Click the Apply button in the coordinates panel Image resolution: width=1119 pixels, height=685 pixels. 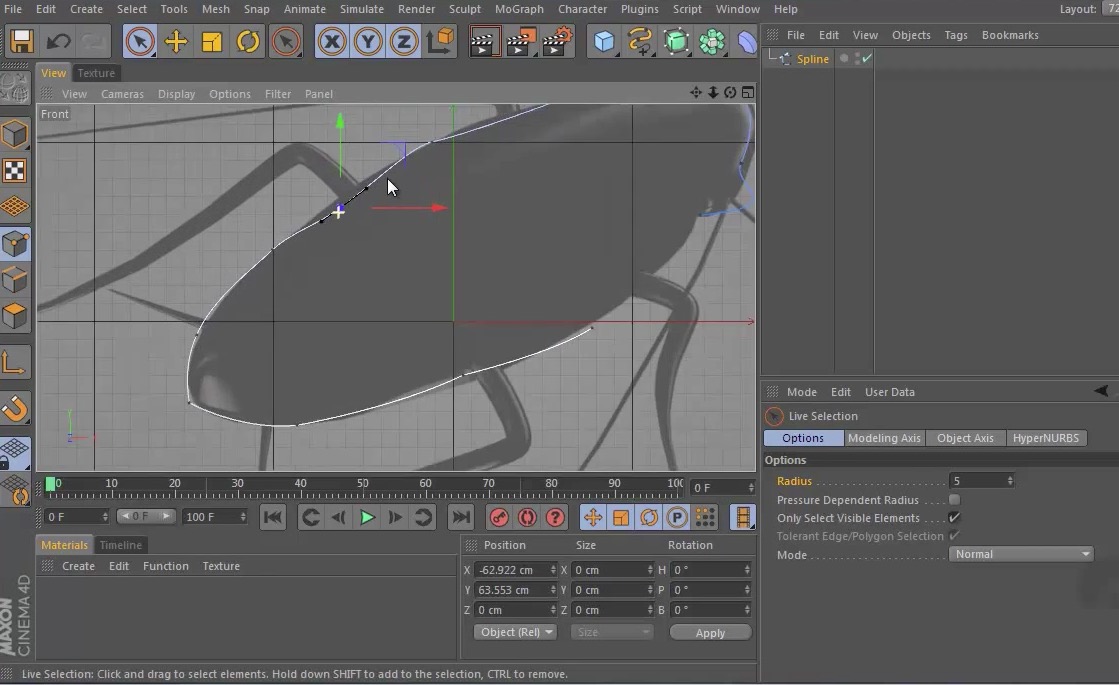pyautogui.click(x=710, y=631)
